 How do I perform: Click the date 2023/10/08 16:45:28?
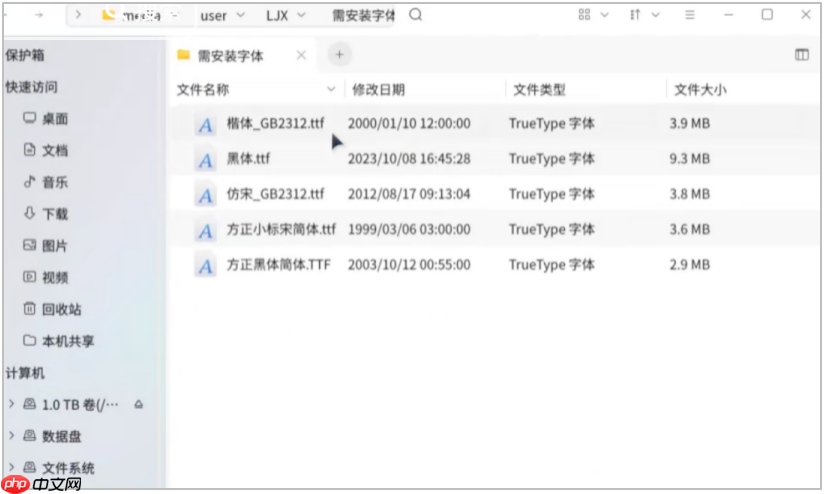(x=409, y=159)
